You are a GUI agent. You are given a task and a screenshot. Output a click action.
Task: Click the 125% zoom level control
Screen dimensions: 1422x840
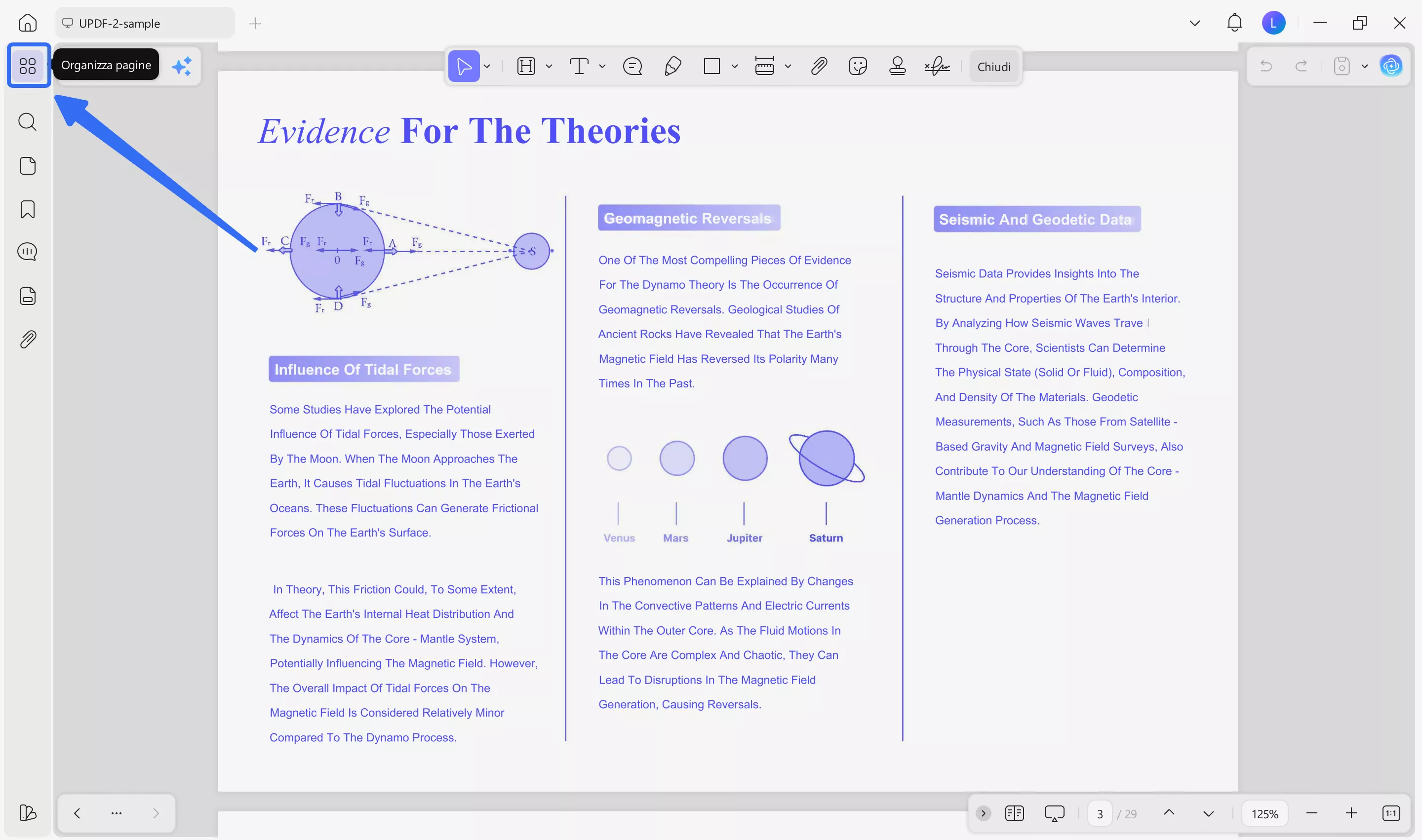[x=1264, y=813]
